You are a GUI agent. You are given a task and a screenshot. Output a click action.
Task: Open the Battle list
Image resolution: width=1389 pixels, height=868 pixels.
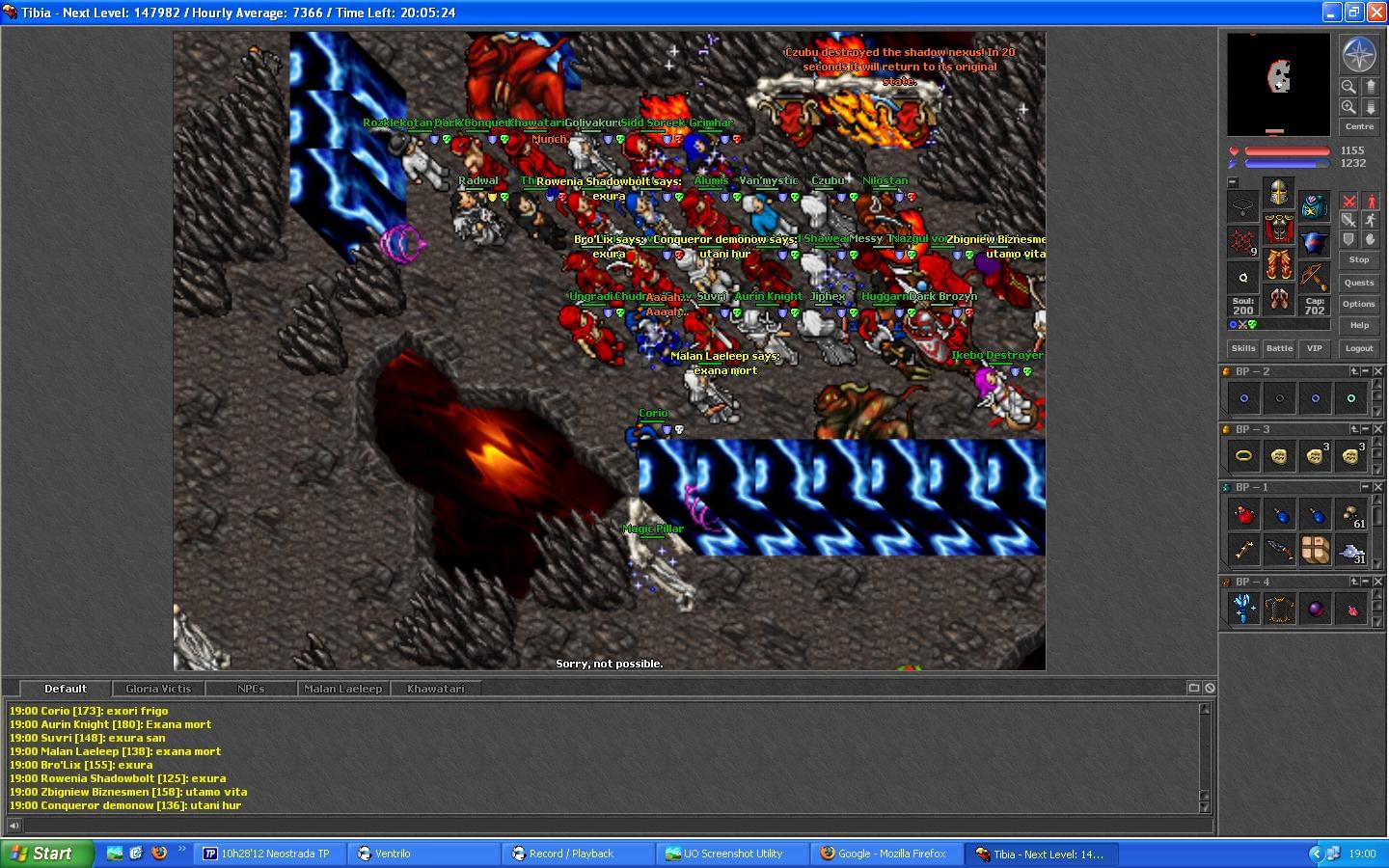pos(1280,348)
